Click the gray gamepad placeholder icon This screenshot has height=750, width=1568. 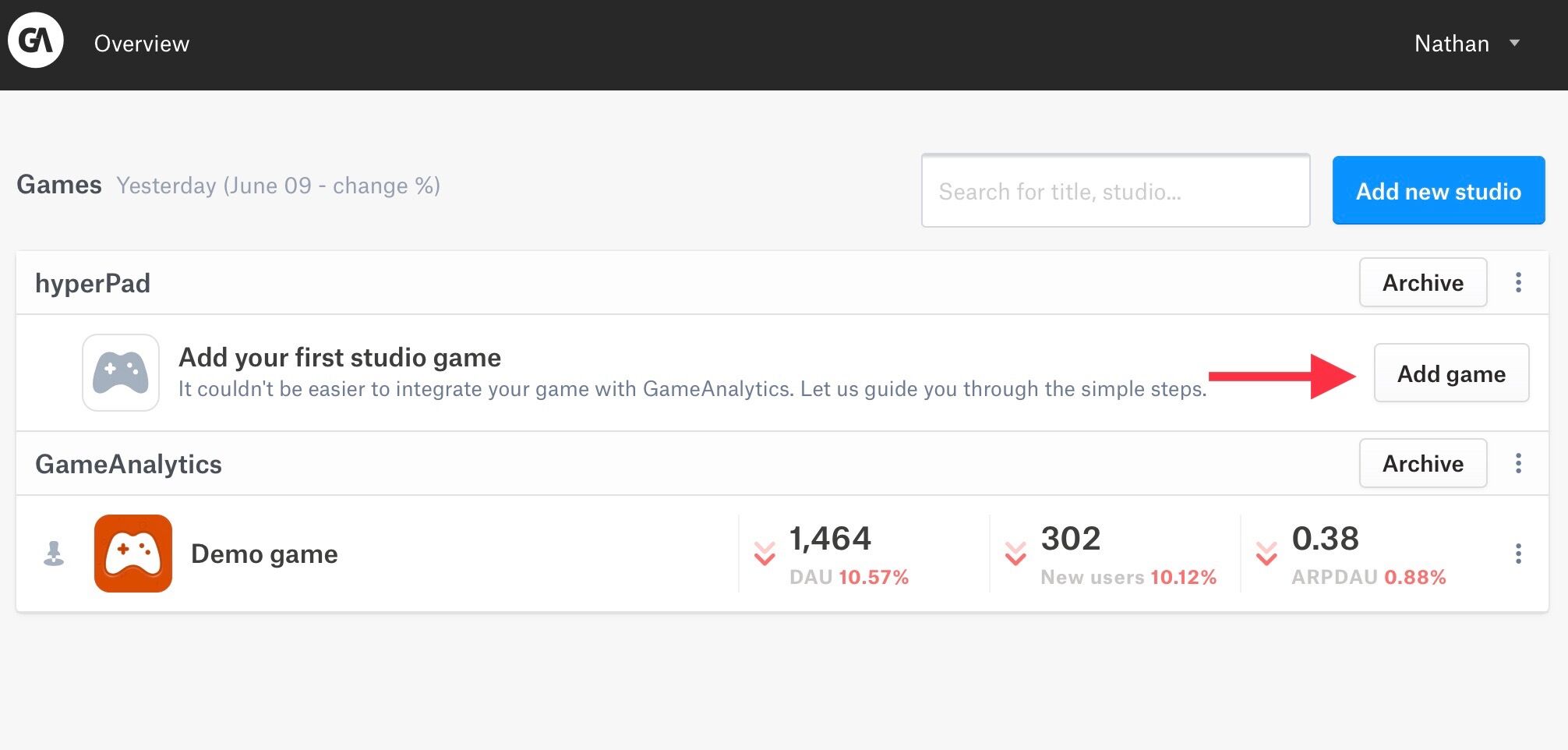tap(121, 373)
